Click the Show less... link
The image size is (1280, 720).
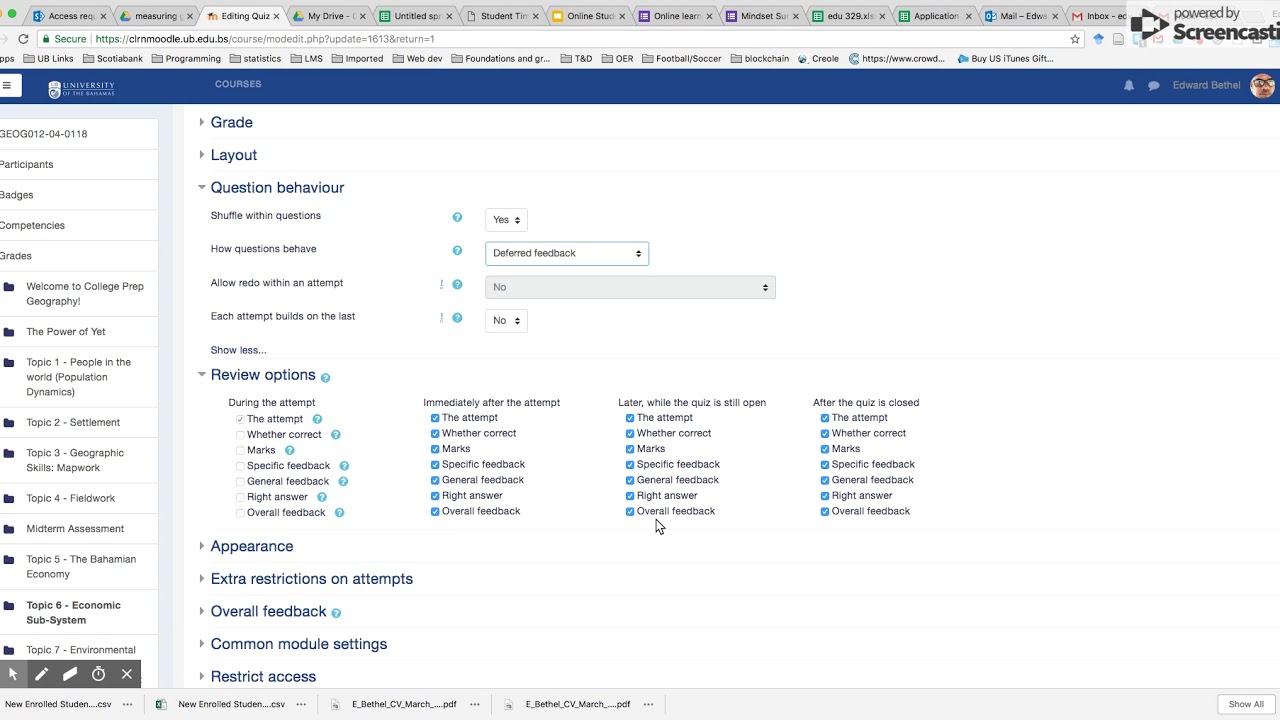[x=238, y=350]
